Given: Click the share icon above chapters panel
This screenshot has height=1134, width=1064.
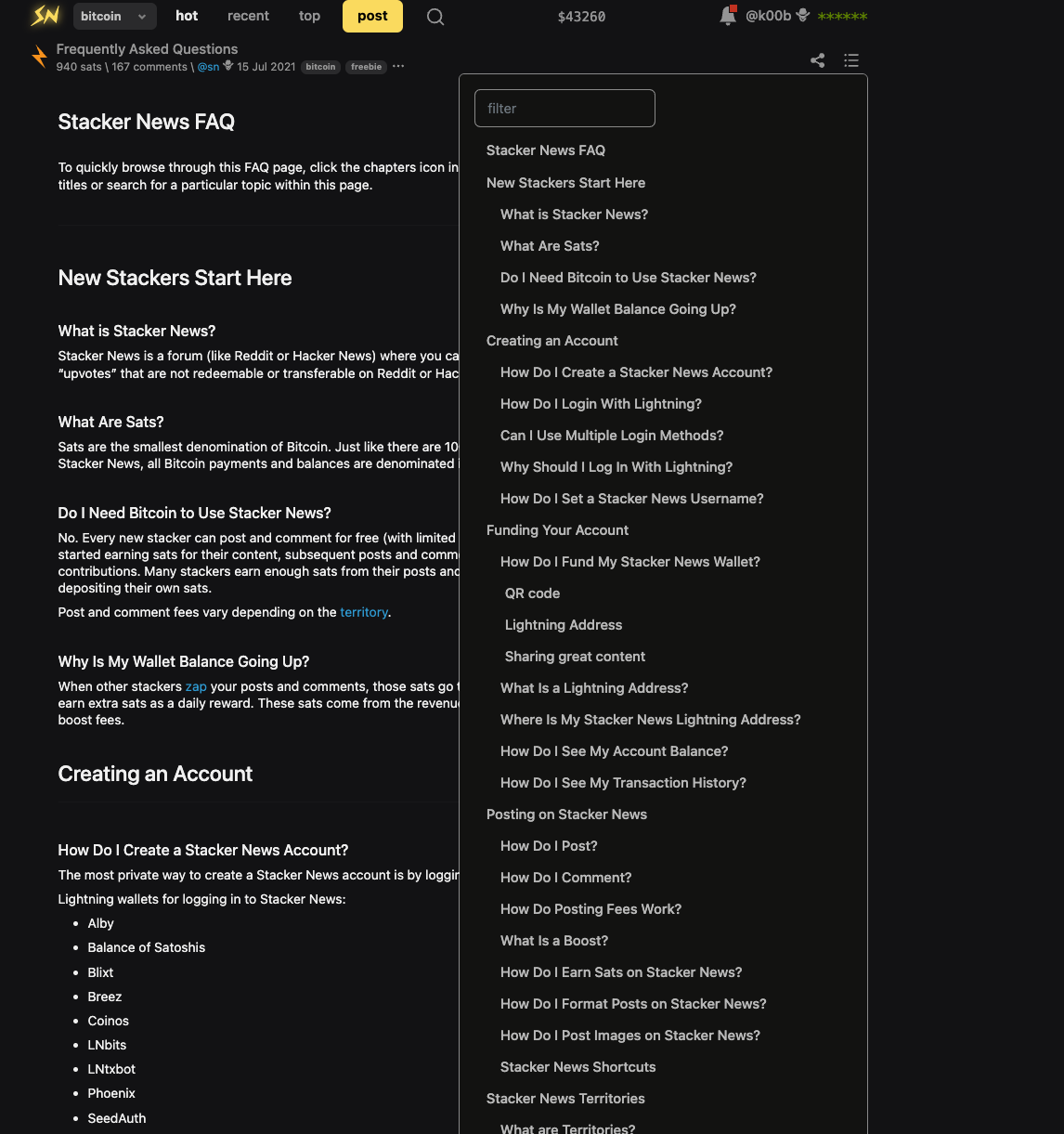Looking at the screenshot, I should (818, 60).
